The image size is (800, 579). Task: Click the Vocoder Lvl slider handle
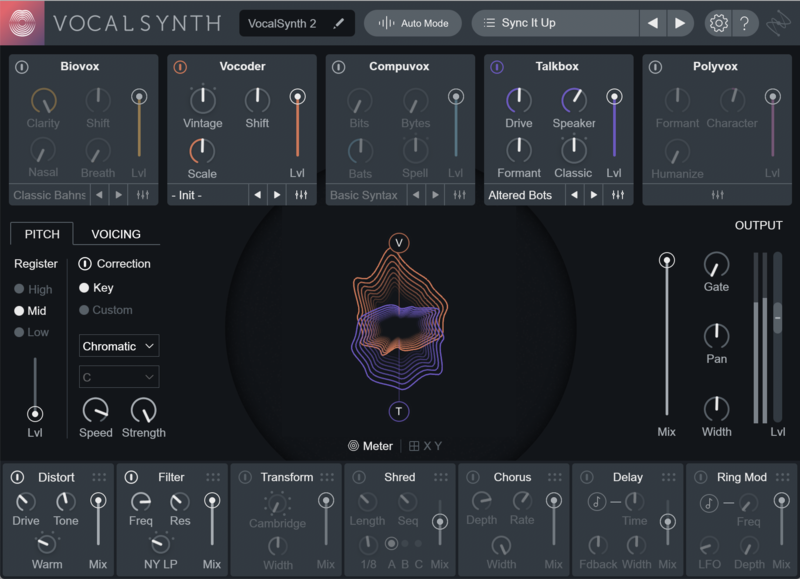tap(297, 96)
